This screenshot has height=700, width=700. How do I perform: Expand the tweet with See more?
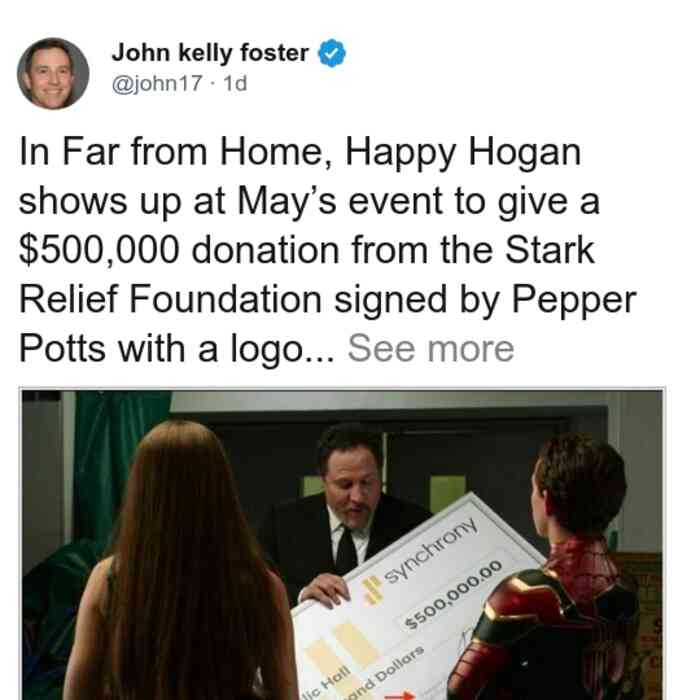pyautogui.click(x=431, y=348)
